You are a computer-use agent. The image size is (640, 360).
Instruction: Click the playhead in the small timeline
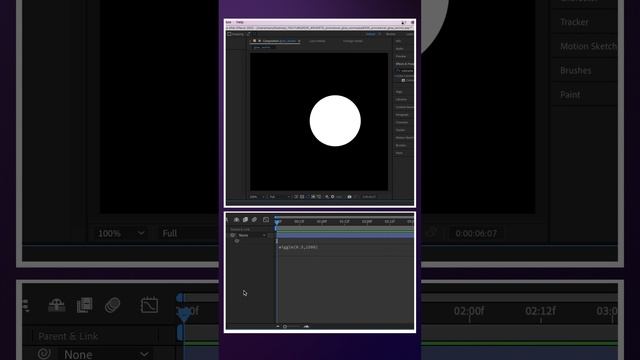pos(277,222)
